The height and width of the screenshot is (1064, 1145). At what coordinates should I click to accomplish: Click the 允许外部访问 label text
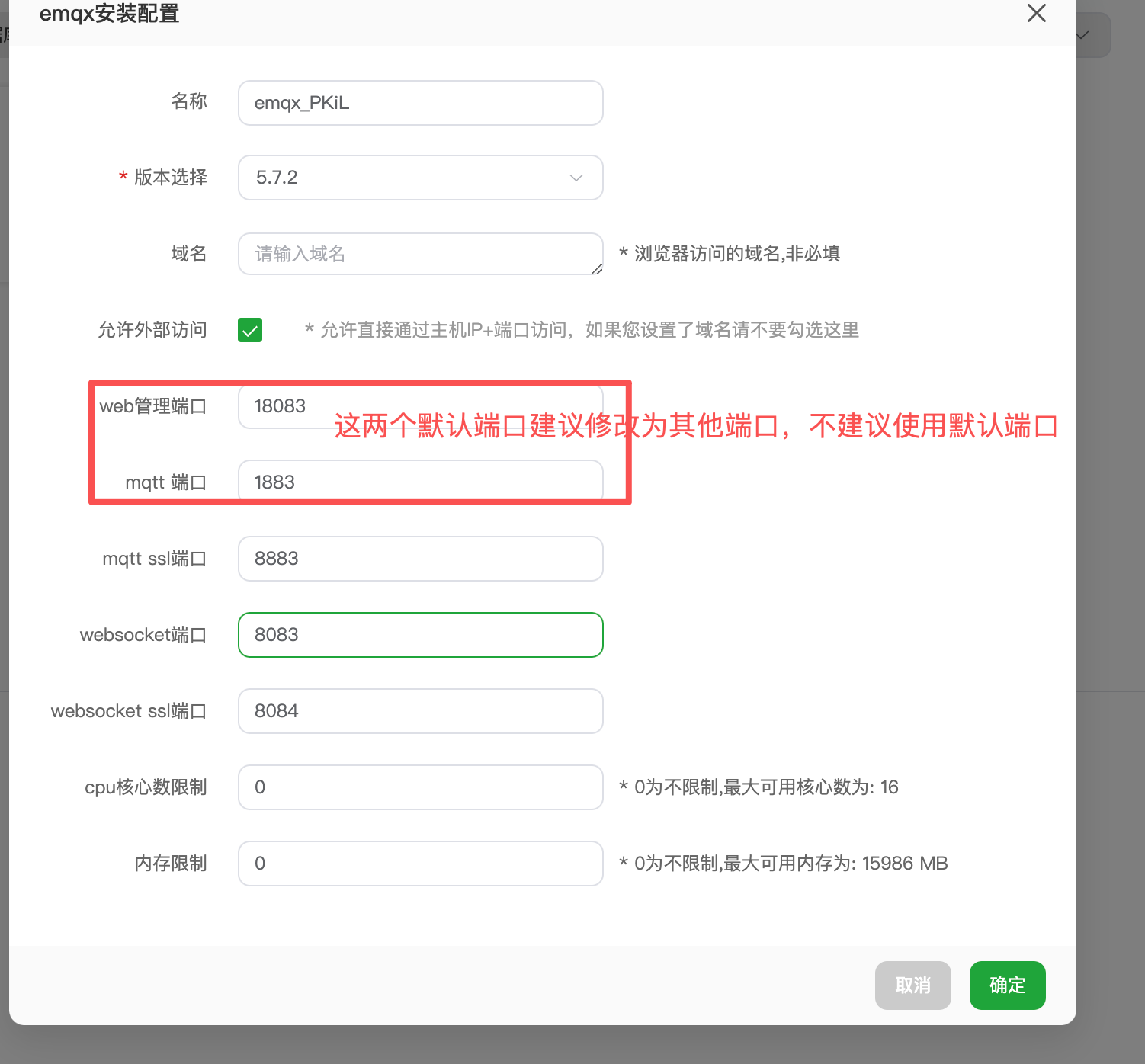click(152, 330)
